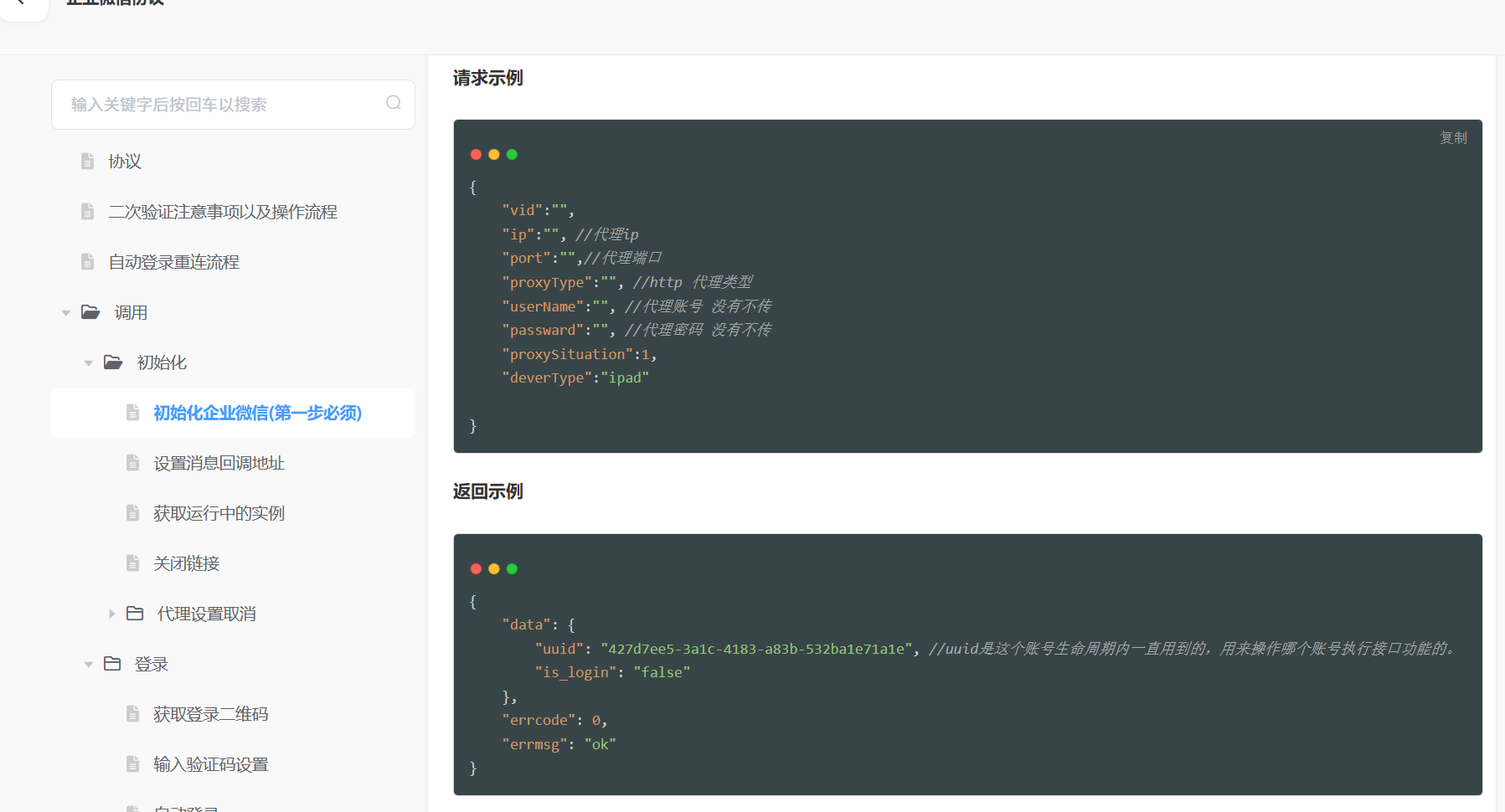Click the folder icon beside 代理设置取消

(135, 614)
